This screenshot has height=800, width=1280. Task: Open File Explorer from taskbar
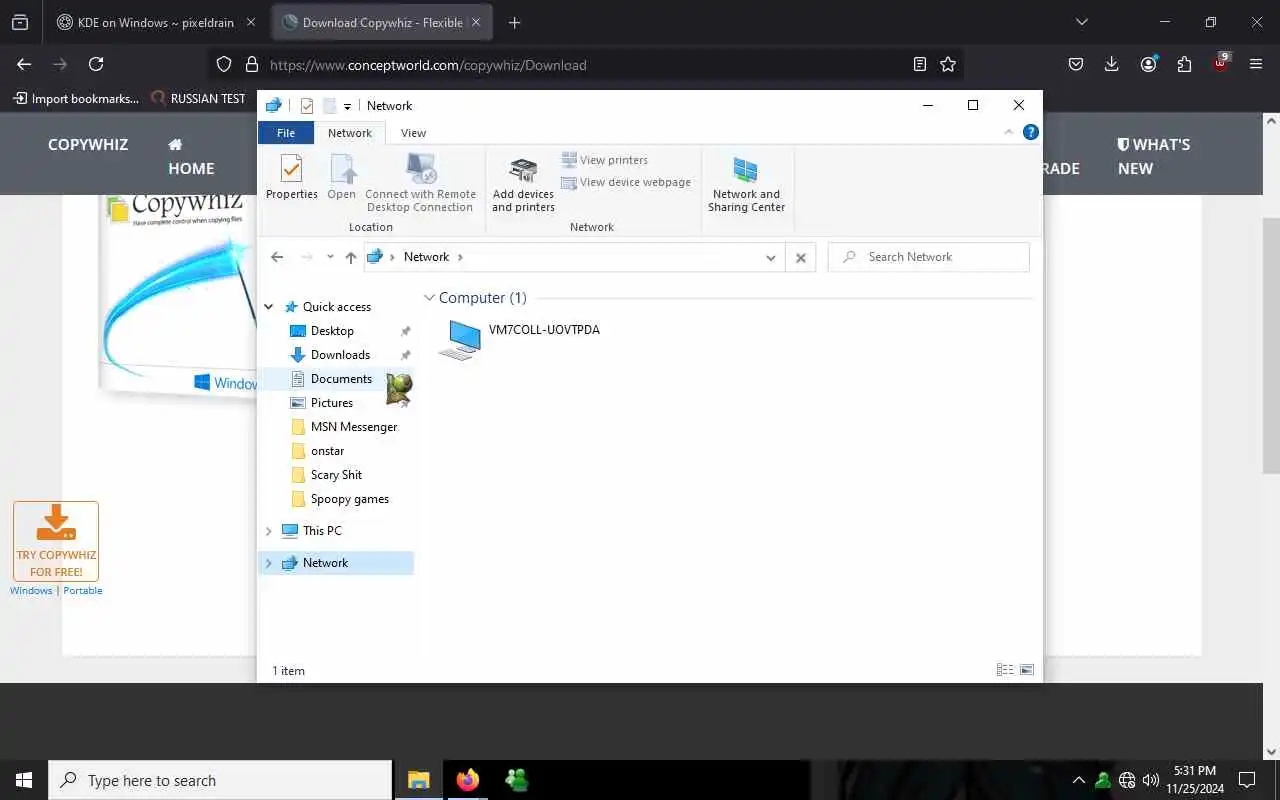418,780
